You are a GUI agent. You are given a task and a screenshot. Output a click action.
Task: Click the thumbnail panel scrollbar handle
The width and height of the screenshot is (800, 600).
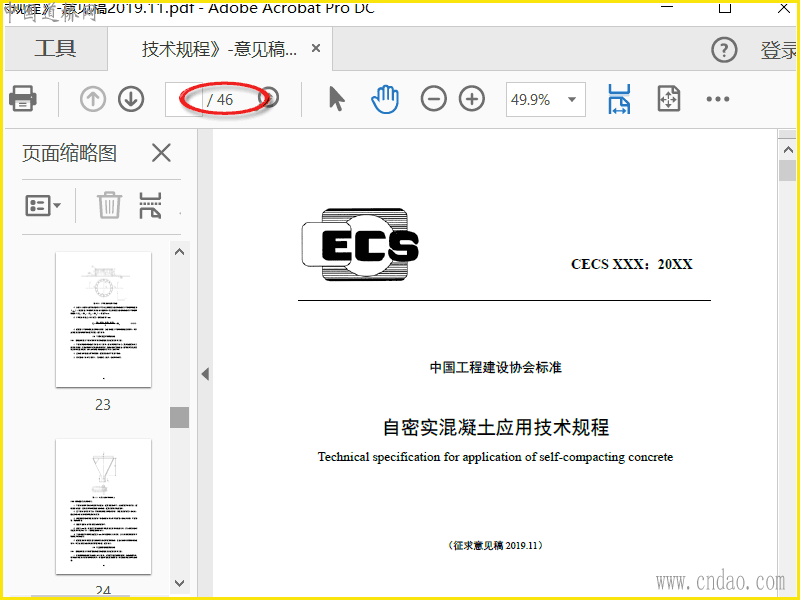tap(180, 417)
